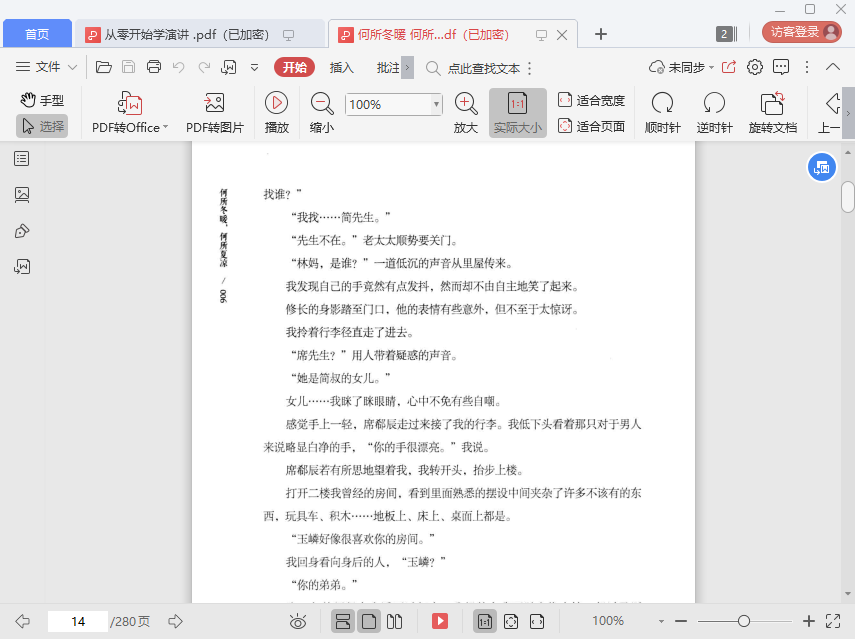Open the annotations pen panel icon
The width and height of the screenshot is (855, 639).
click(22, 231)
